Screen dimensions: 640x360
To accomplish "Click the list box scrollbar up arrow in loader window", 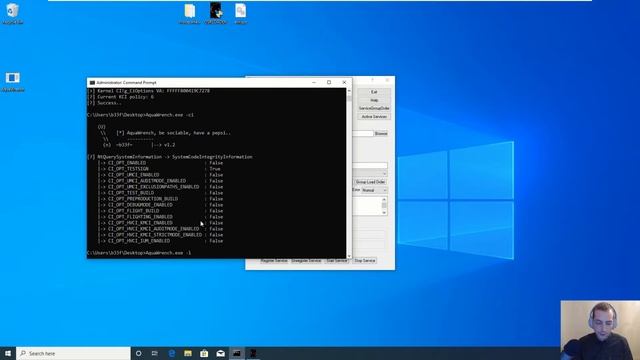I will pos(384,200).
